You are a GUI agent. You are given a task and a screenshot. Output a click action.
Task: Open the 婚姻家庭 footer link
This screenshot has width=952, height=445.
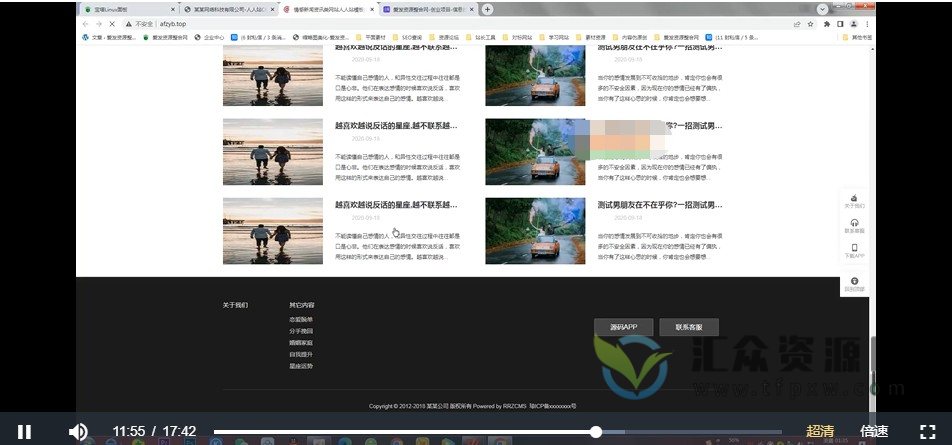(301, 343)
